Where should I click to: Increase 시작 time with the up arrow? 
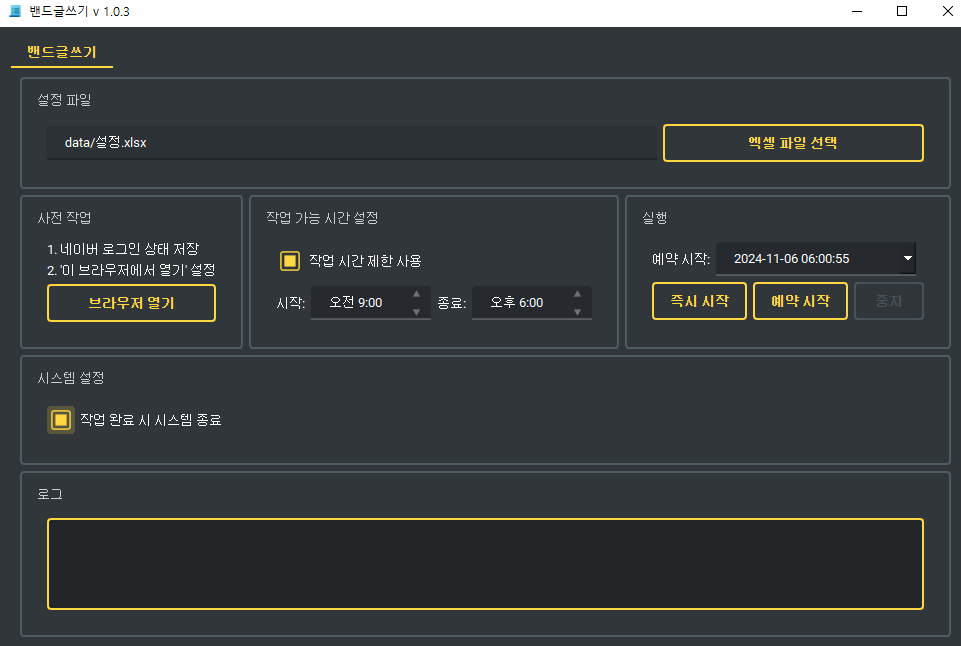point(417,294)
